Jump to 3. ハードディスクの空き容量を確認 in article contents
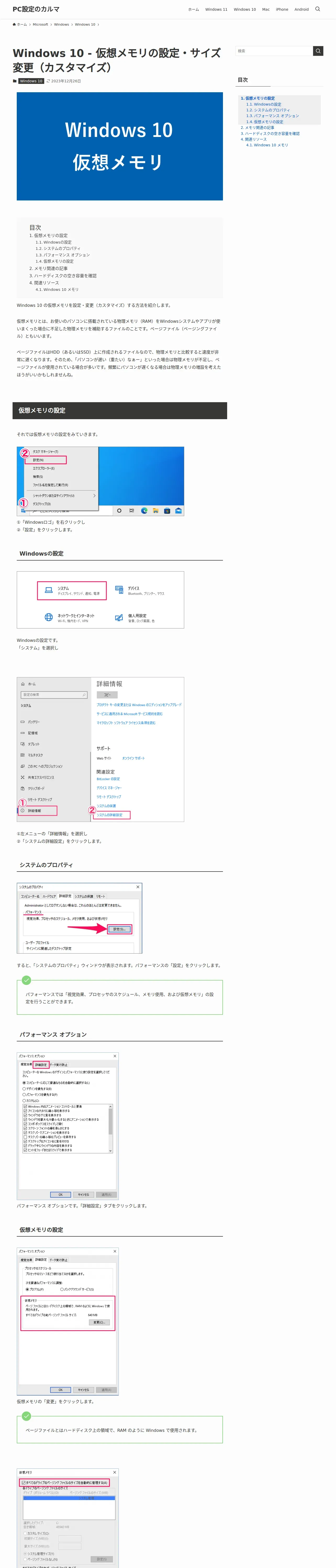Screen dimensions: 336x1568 (63, 276)
